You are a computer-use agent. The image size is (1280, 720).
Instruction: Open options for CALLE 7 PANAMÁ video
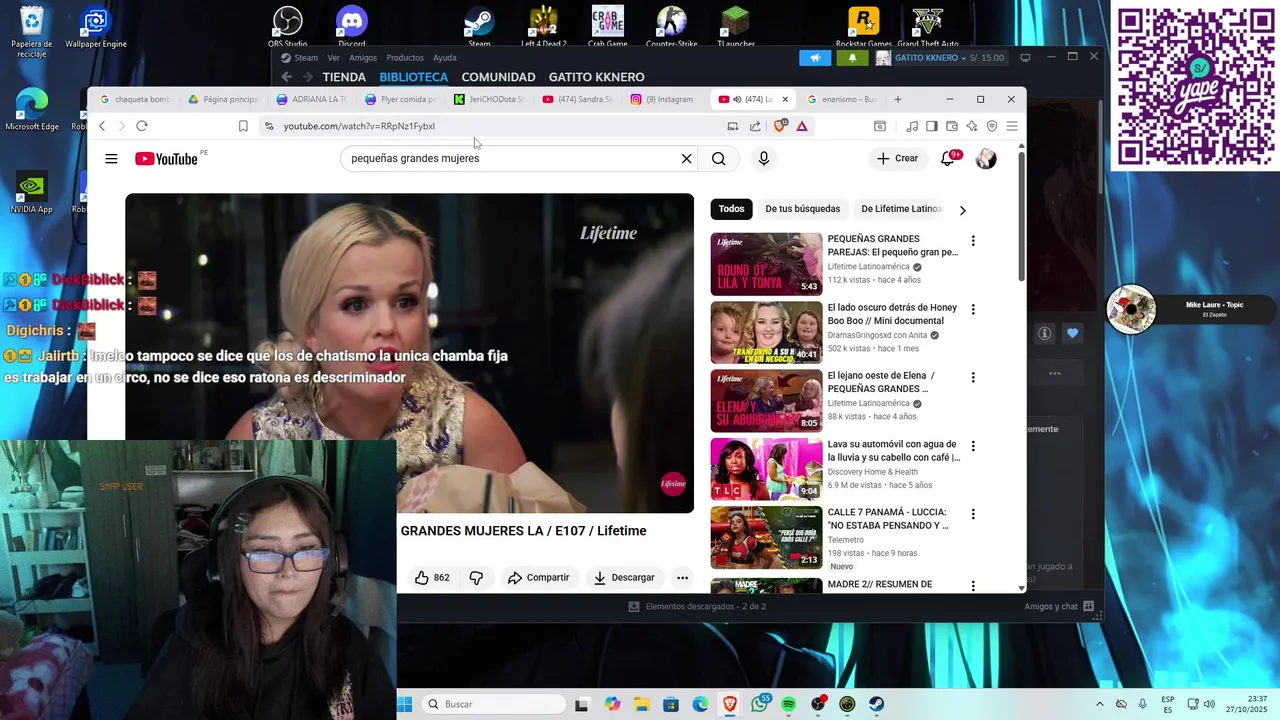(973, 514)
